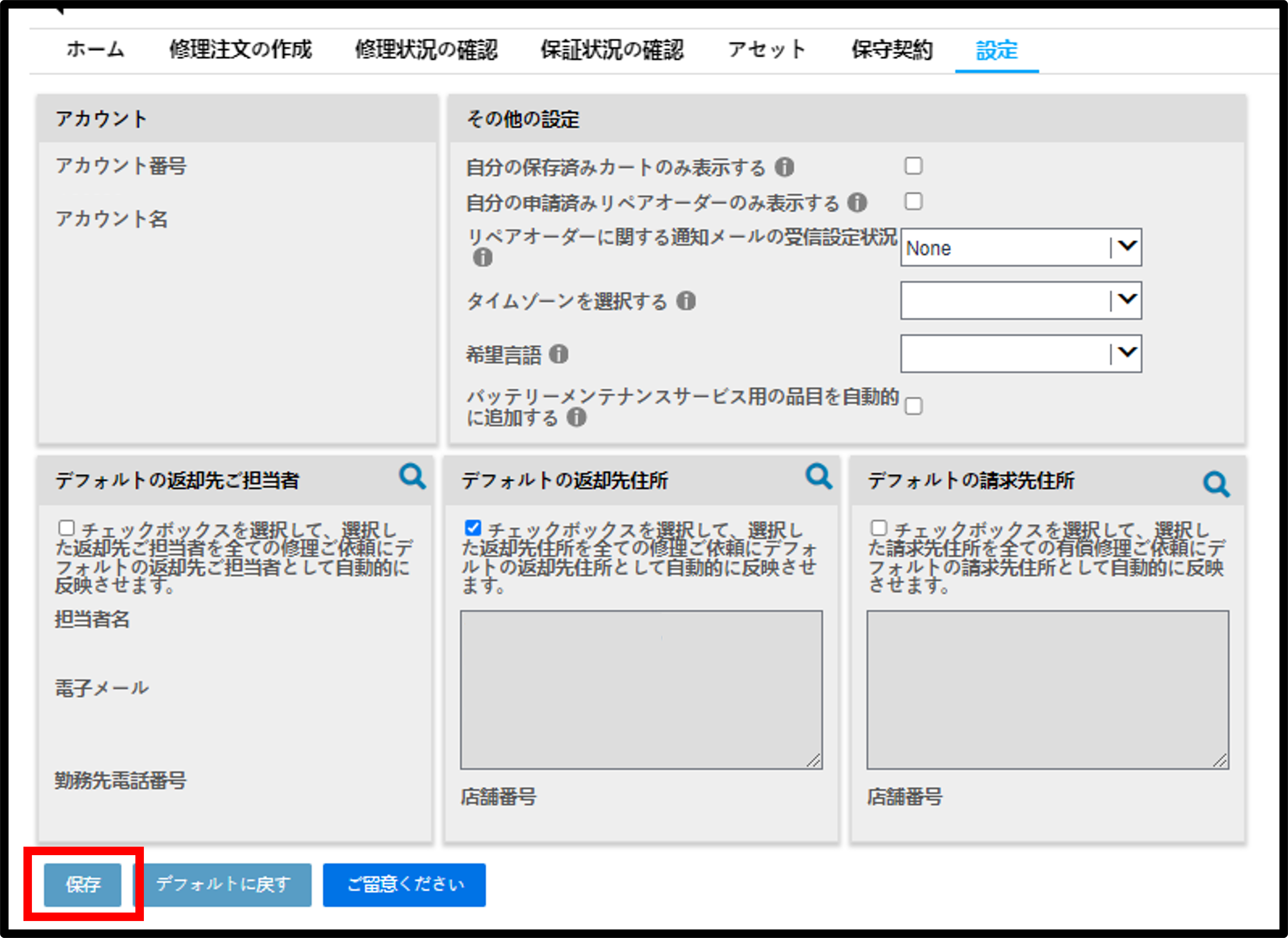Switch to the 修理注文の作成 tab
Viewport: 1288px width, 938px height.
240,49
